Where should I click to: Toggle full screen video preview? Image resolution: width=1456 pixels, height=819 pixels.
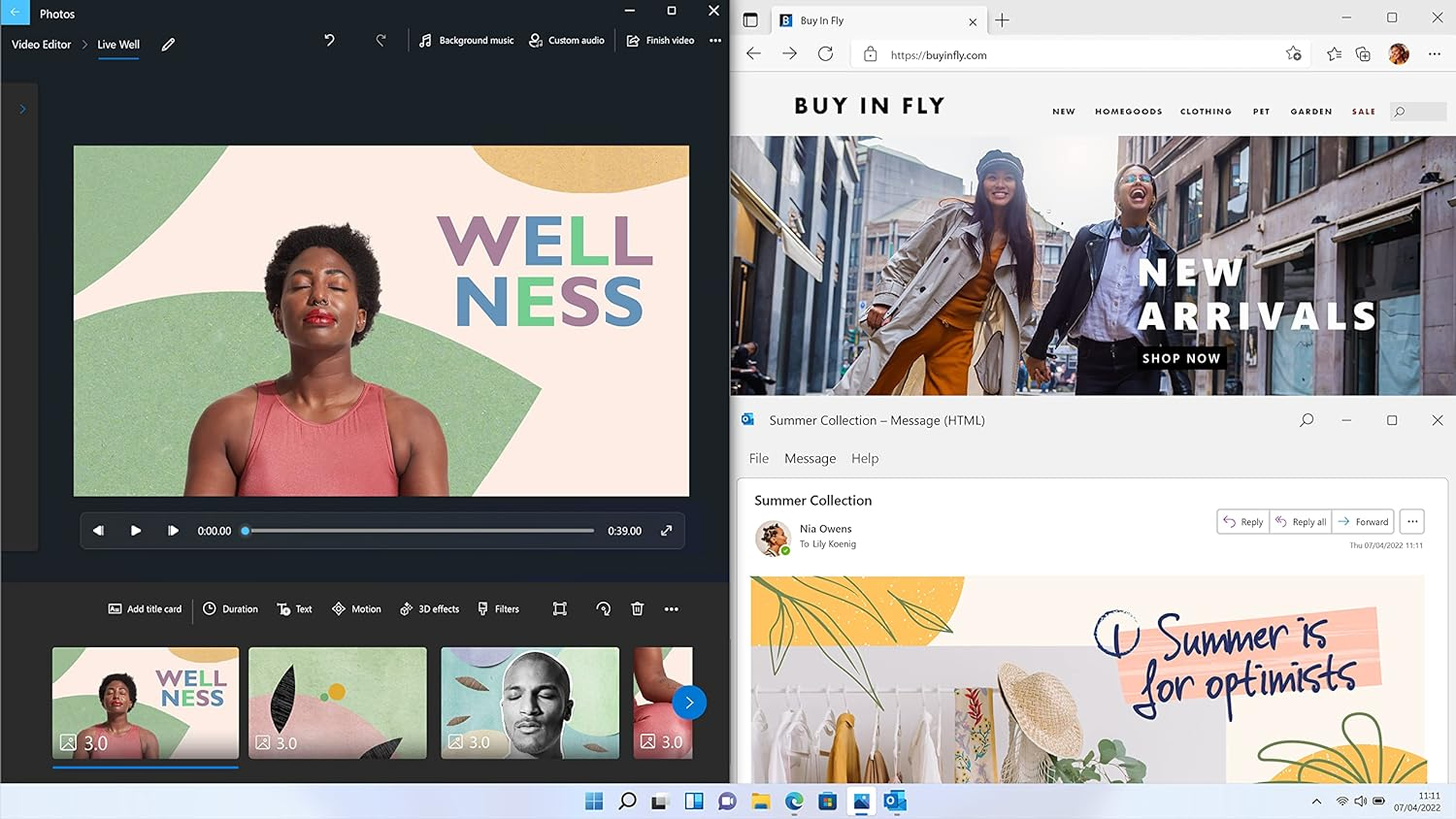coord(666,531)
